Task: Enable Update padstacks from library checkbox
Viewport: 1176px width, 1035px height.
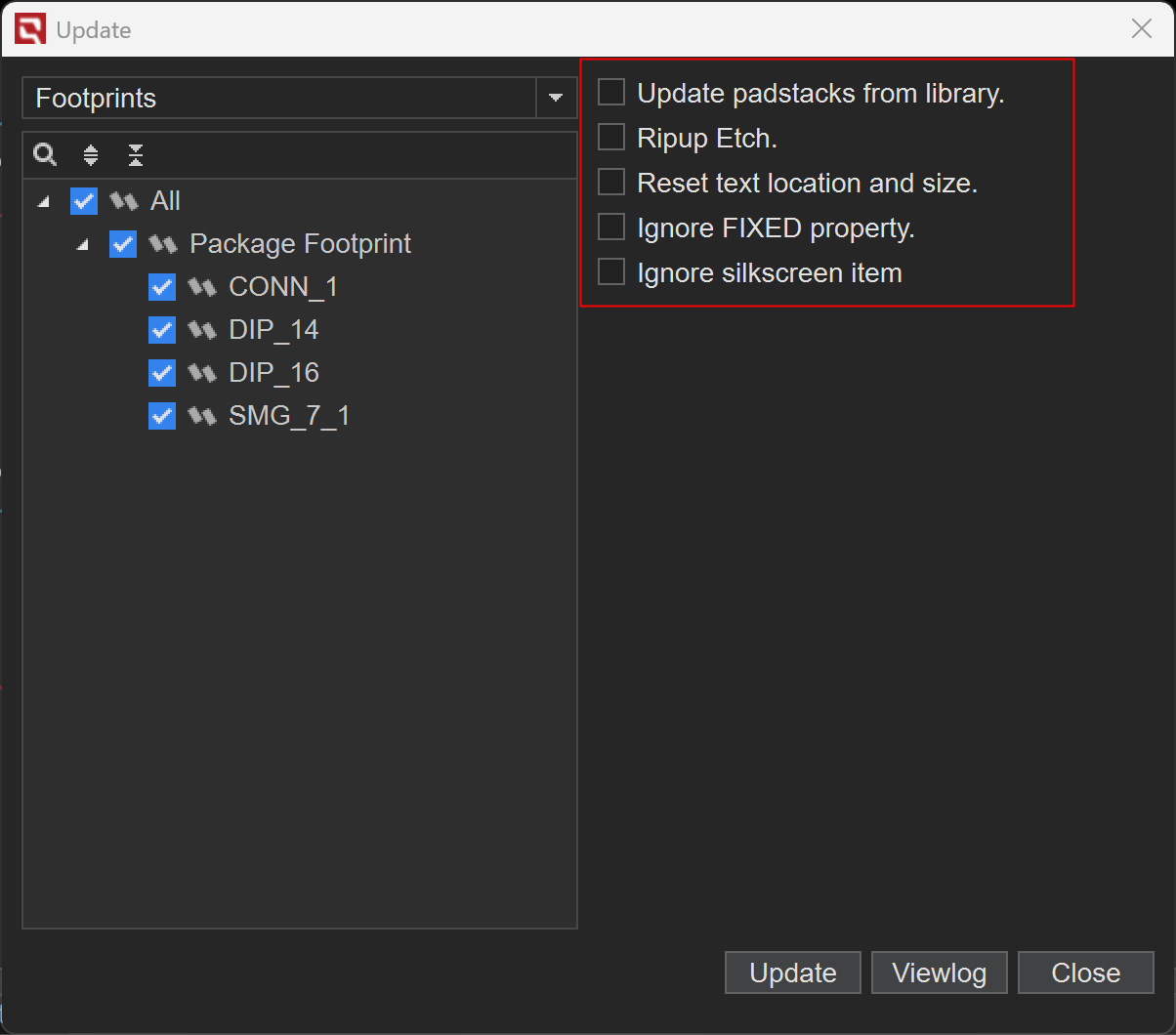Action: (x=611, y=93)
